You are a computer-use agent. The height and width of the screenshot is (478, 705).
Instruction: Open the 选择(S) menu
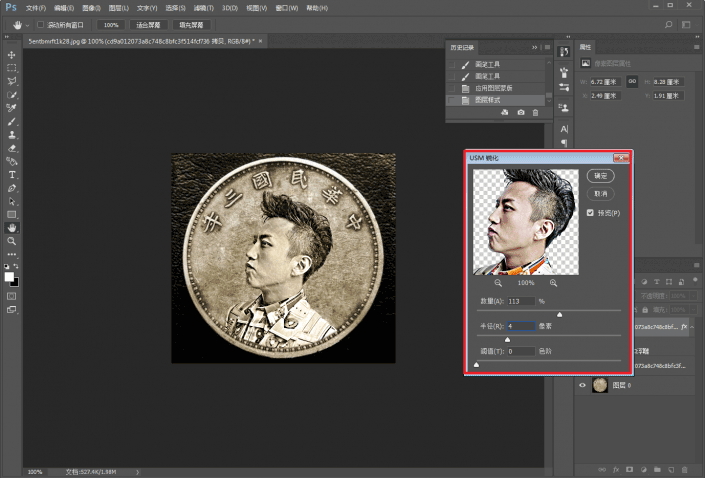(x=175, y=8)
